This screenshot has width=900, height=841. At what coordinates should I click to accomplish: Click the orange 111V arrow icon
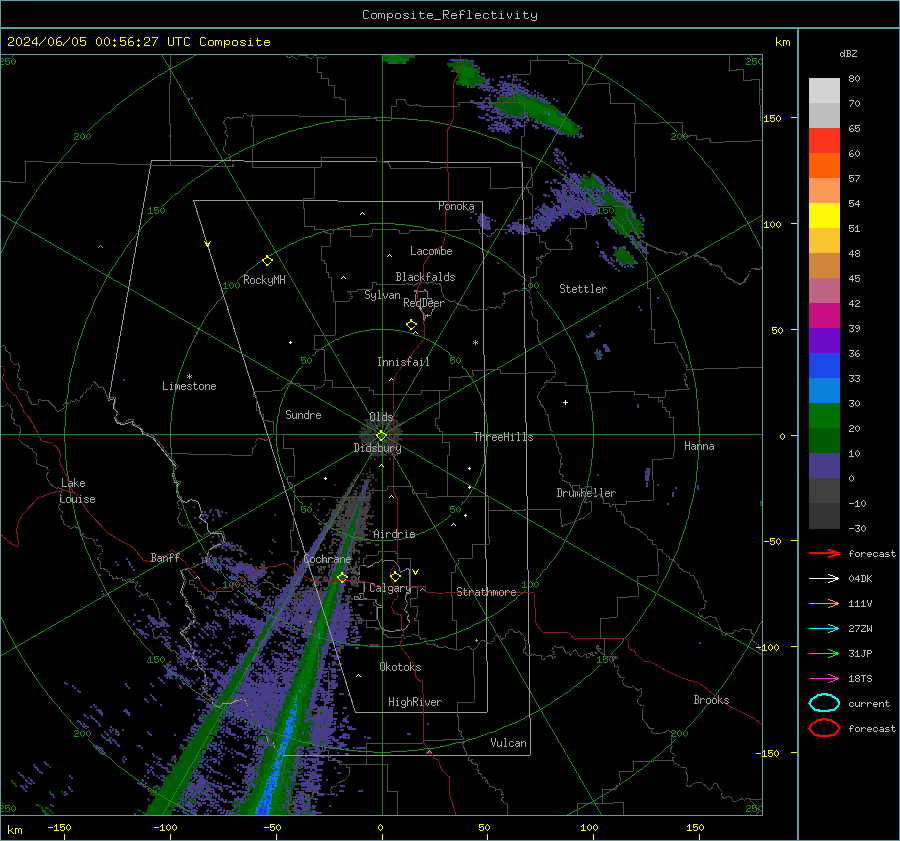[x=824, y=603]
